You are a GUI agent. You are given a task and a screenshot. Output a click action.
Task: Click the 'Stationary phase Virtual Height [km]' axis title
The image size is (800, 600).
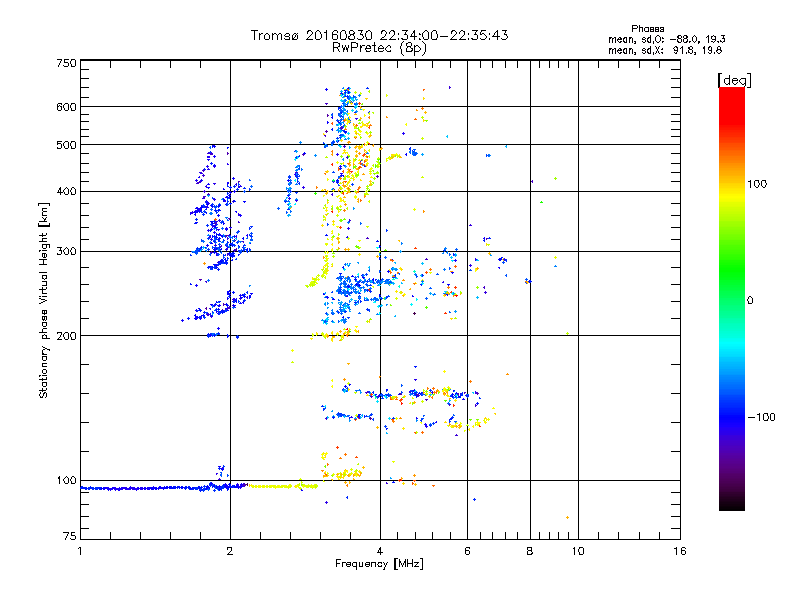pos(43,300)
